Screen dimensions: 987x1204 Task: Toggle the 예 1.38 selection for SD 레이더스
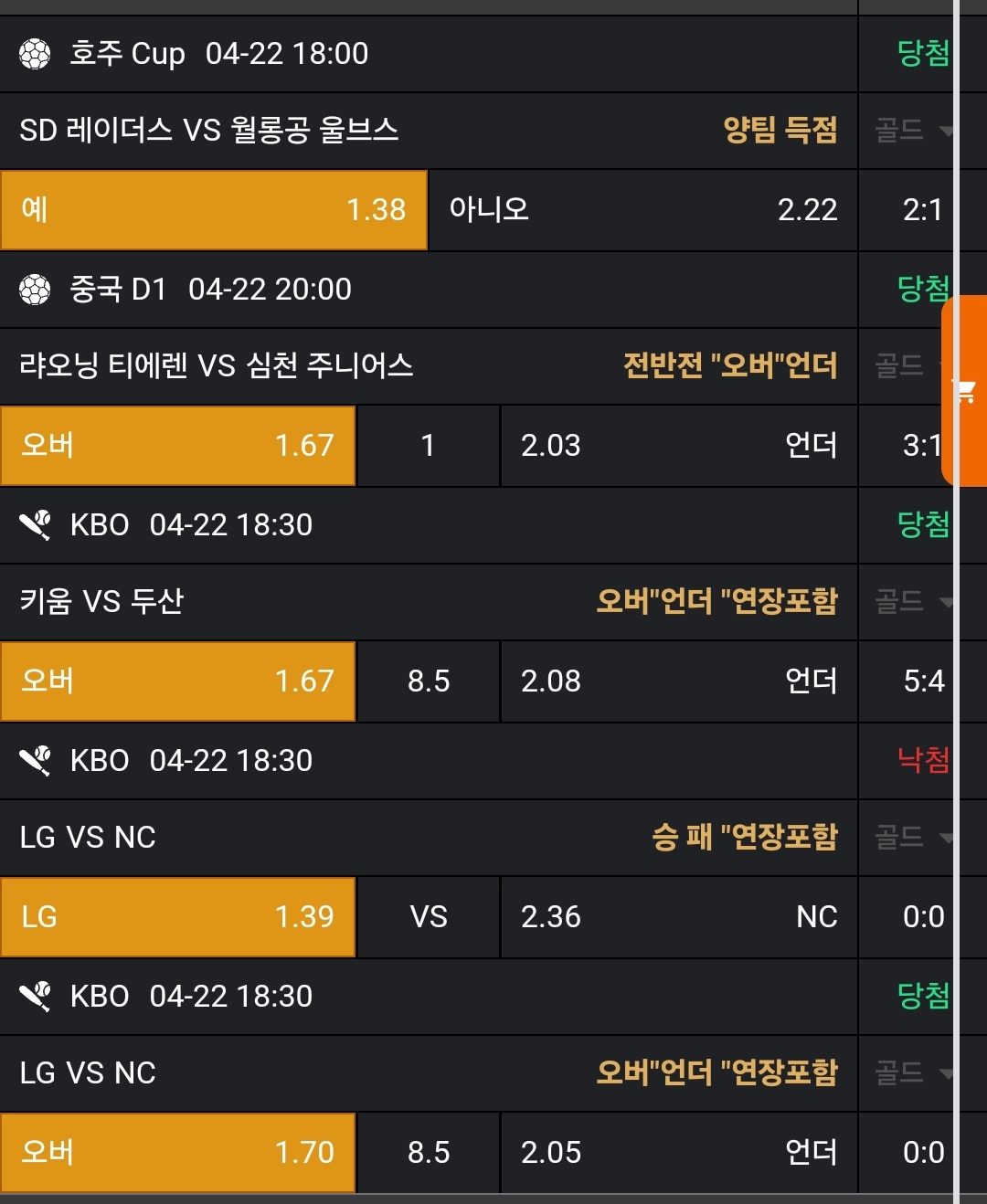(x=214, y=210)
